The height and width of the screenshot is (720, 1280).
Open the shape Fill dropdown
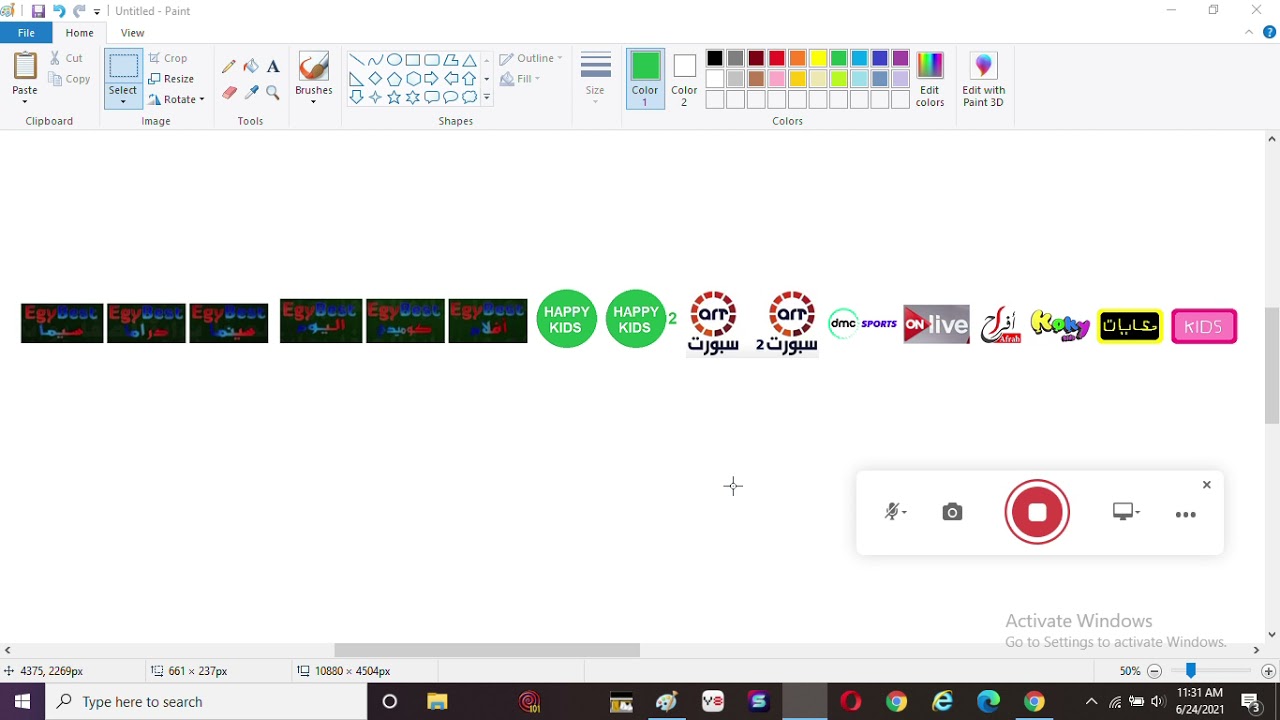[520, 79]
